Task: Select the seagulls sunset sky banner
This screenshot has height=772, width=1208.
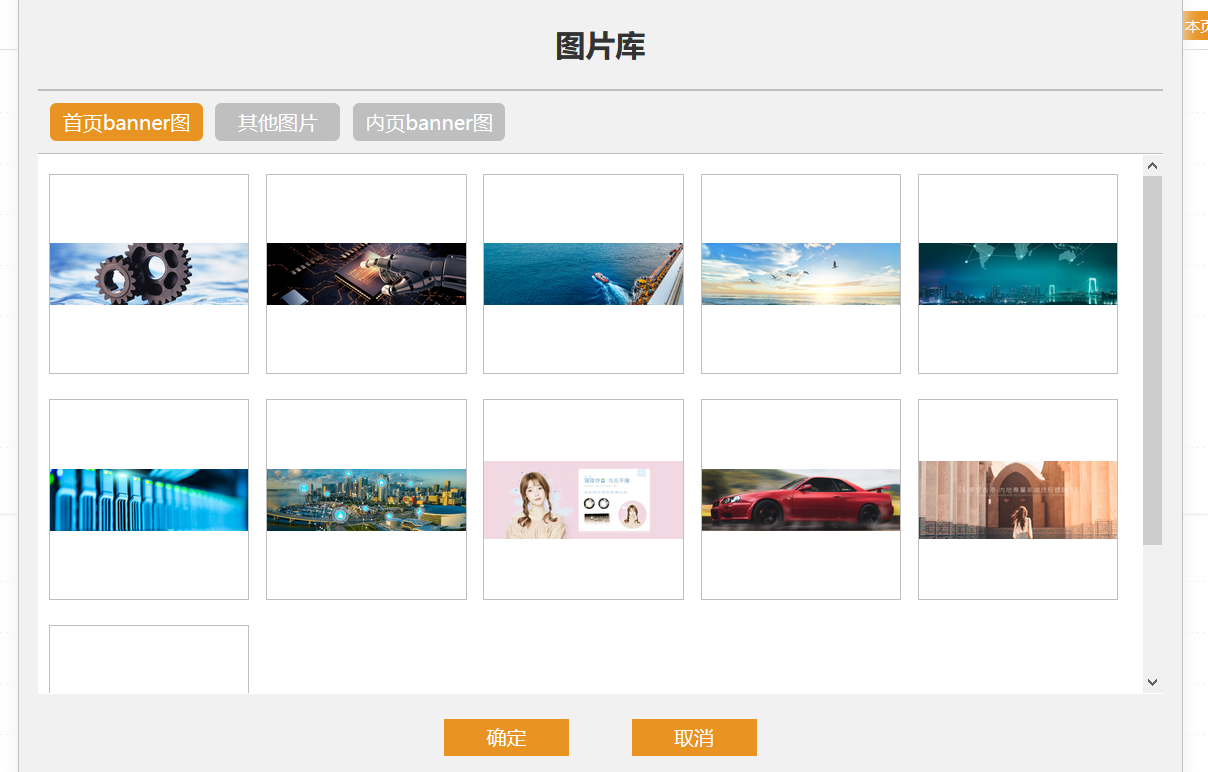Action: point(800,273)
